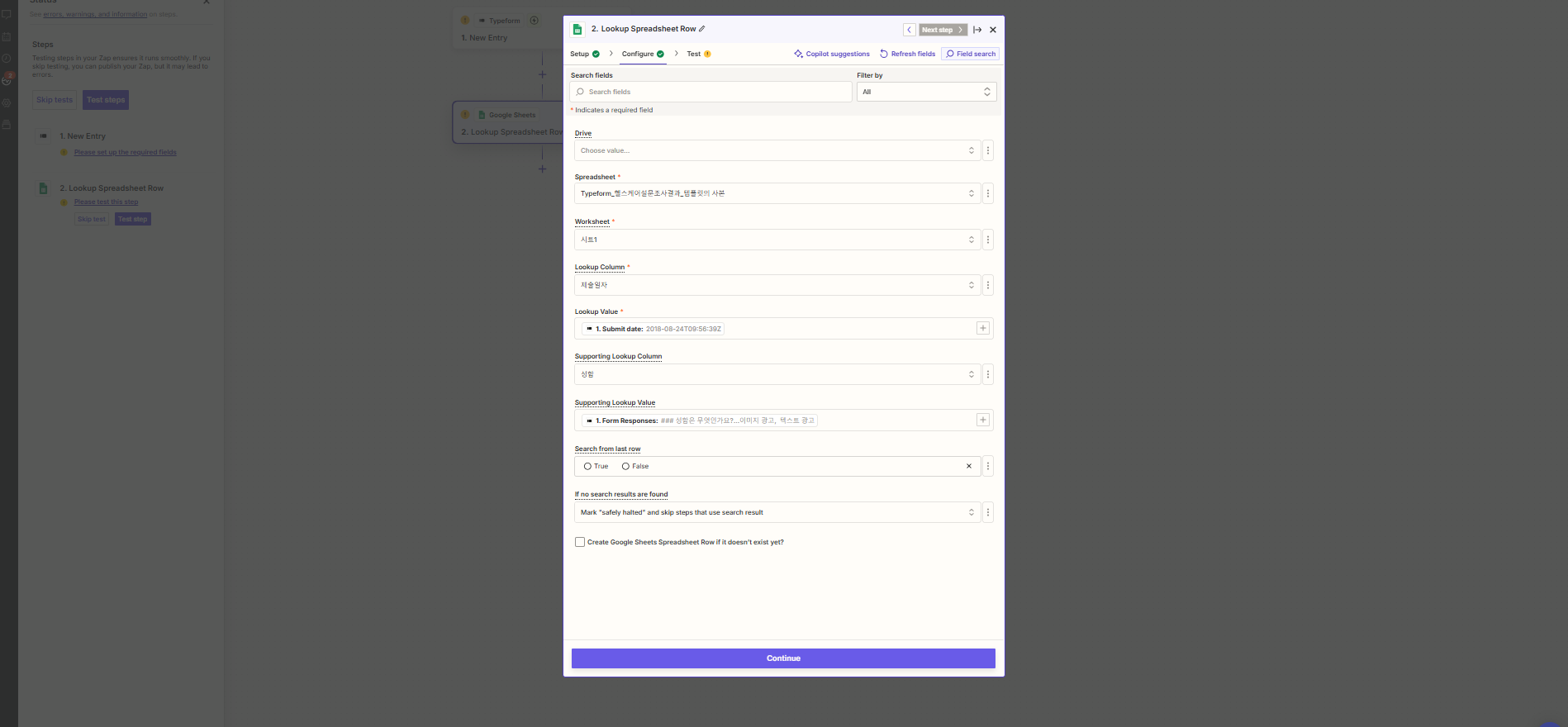Click plus icon in Supporting Lookup Value field
Screen dimensions: 1568x727
pos(983,420)
